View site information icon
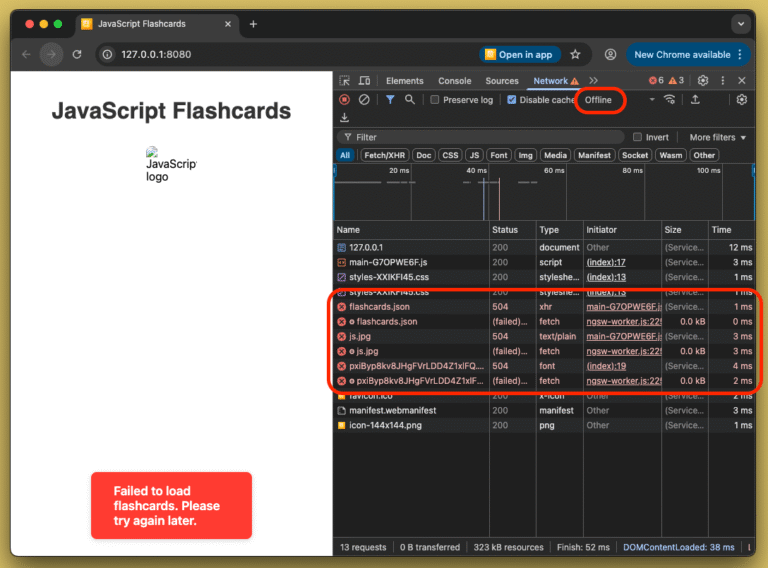The image size is (768, 568). pyautogui.click(x=107, y=54)
